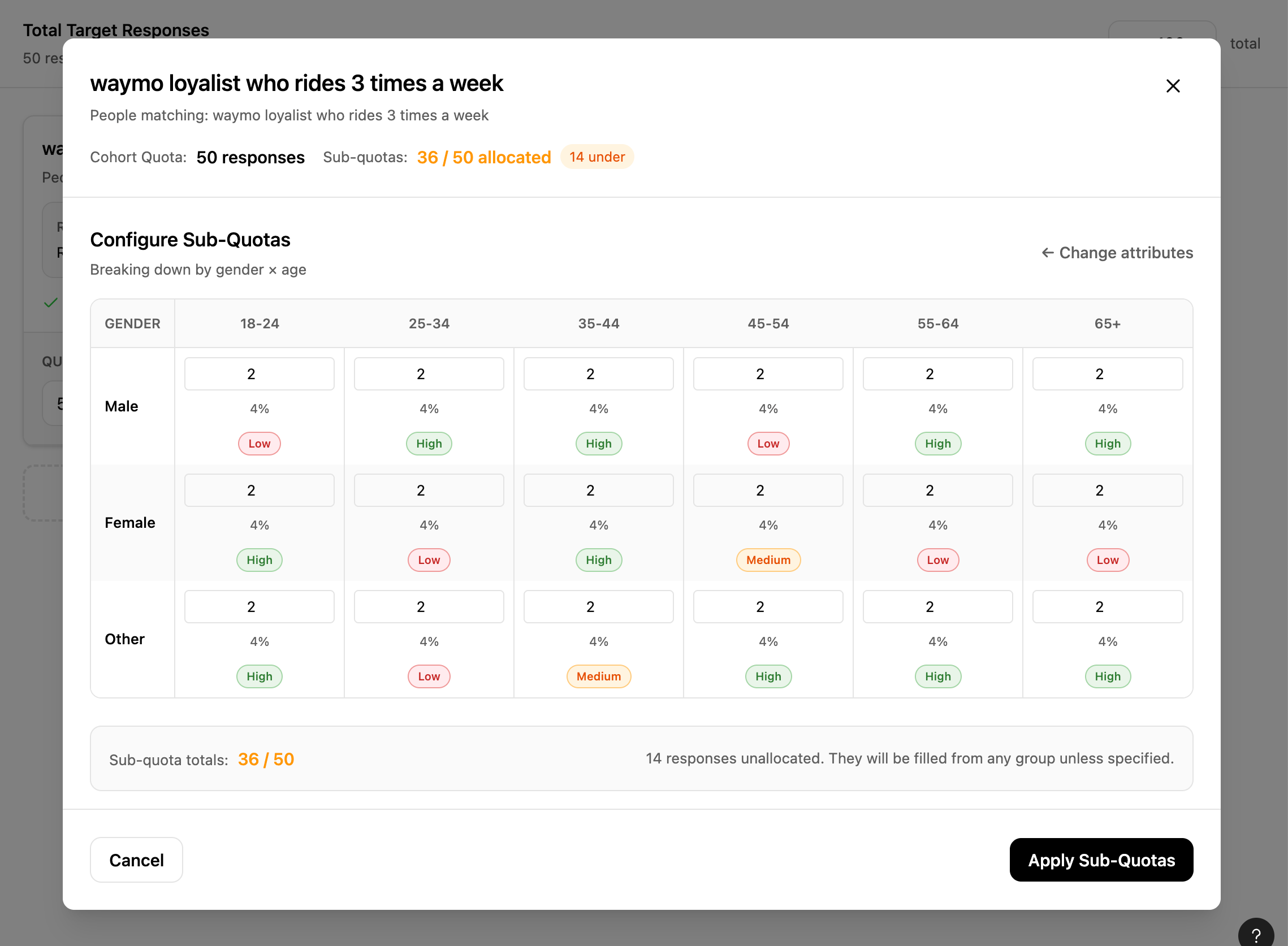Click the help question mark icon
Viewport: 1288px width, 946px height.
1255,935
